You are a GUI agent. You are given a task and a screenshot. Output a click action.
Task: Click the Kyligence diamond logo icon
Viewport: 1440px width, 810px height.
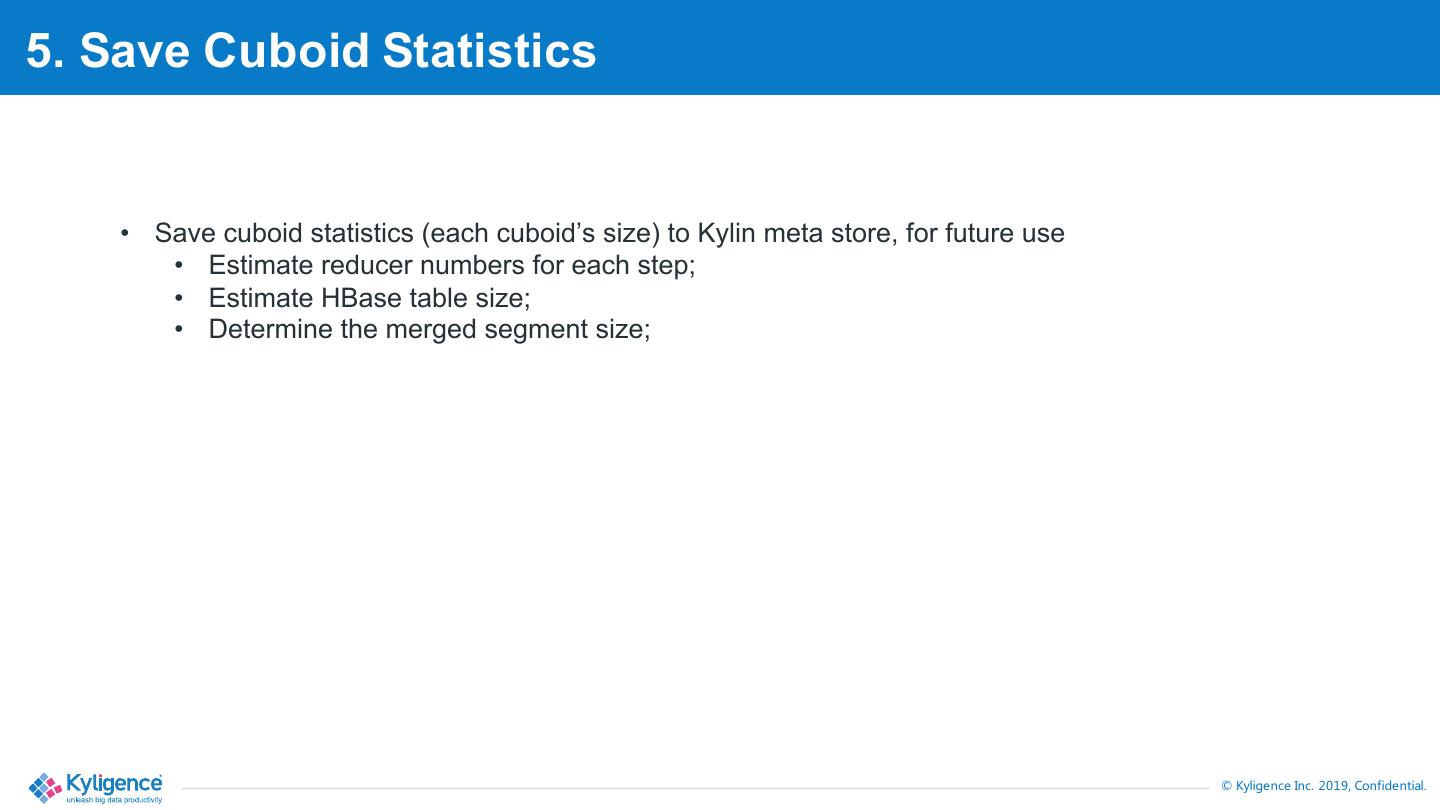point(45,787)
